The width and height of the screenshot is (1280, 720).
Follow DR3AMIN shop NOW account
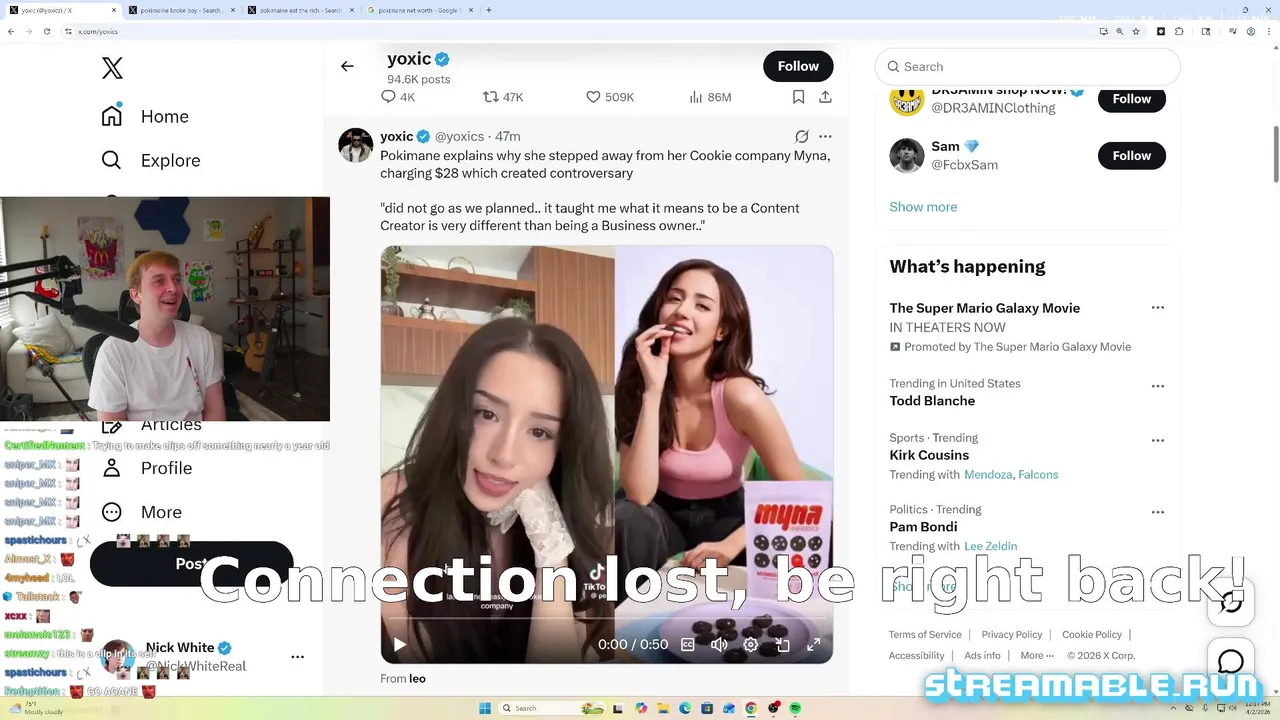point(1132,99)
